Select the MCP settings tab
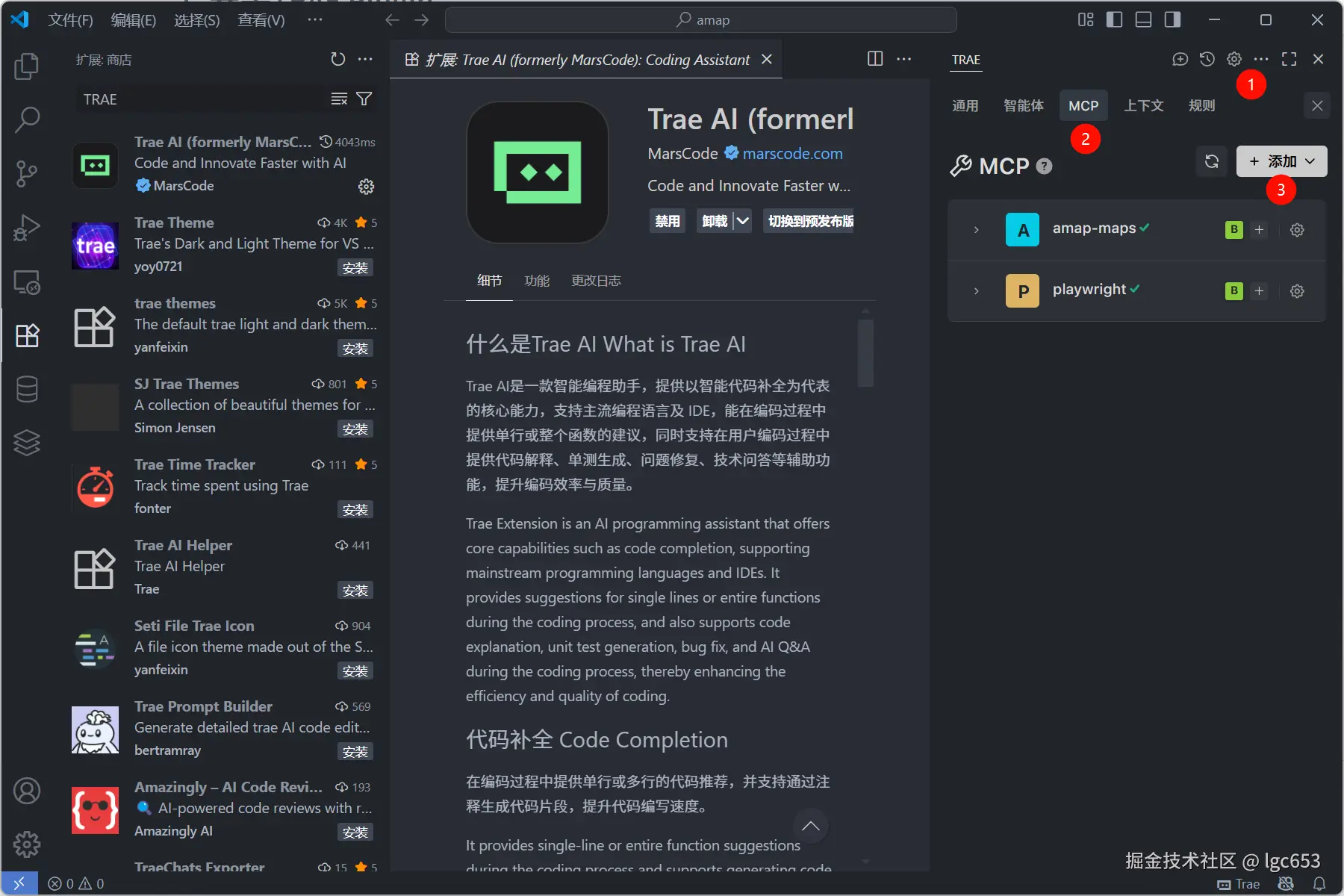The width and height of the screenshot is (1344, 896). 1083,106
